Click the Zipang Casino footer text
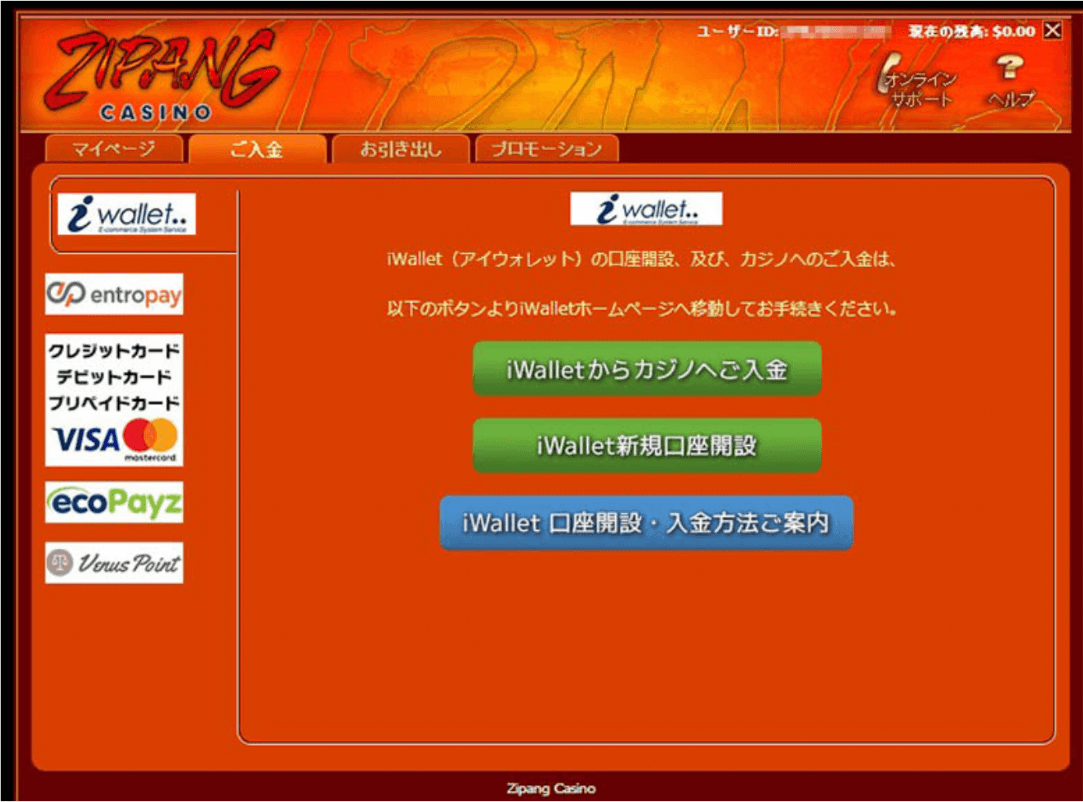 pyautogui.click(x=550, y=788)
